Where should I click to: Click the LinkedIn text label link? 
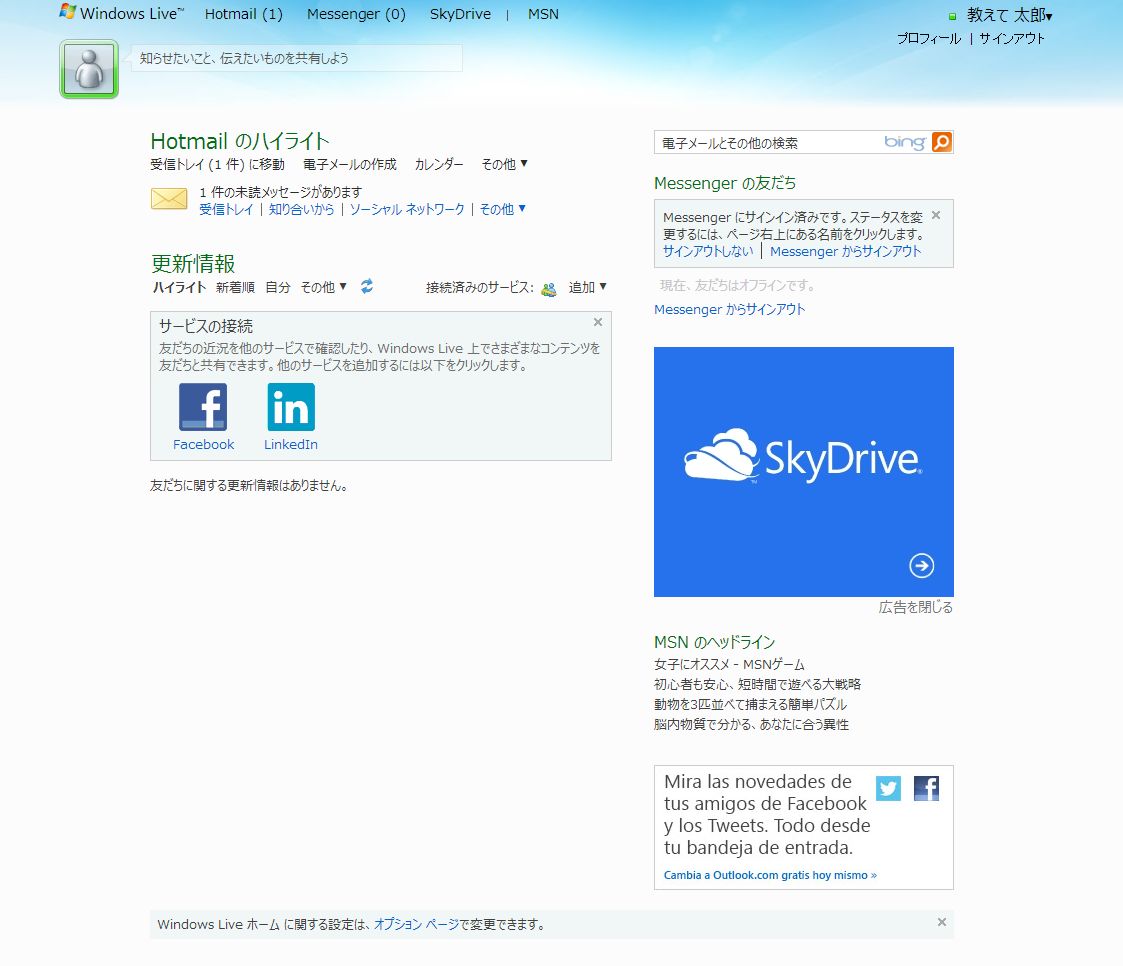[291, 444]
